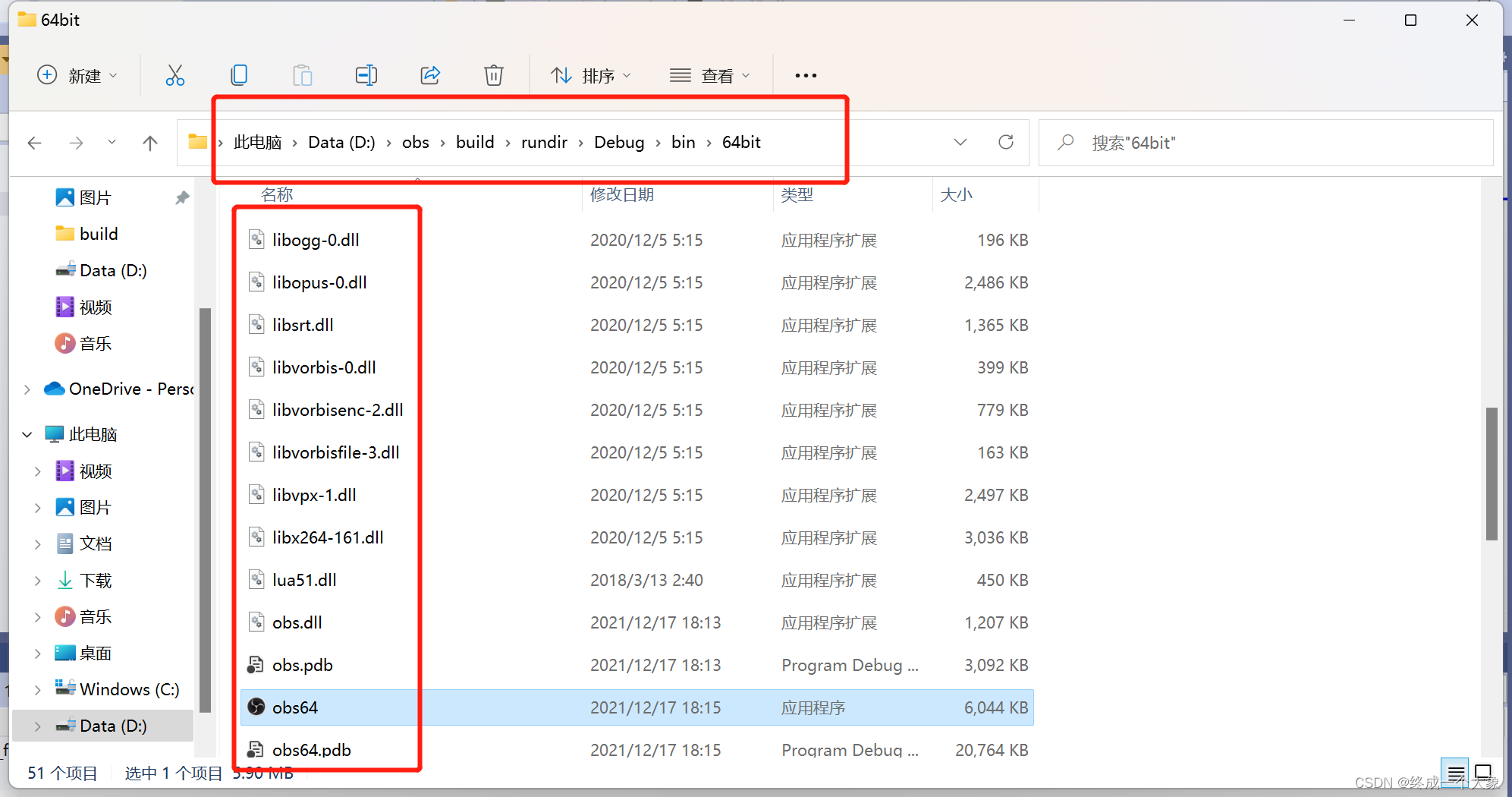Open recent locations dropdown arrow
Viewport: 1512px width, 797px height.
click(x=112, y=142)
